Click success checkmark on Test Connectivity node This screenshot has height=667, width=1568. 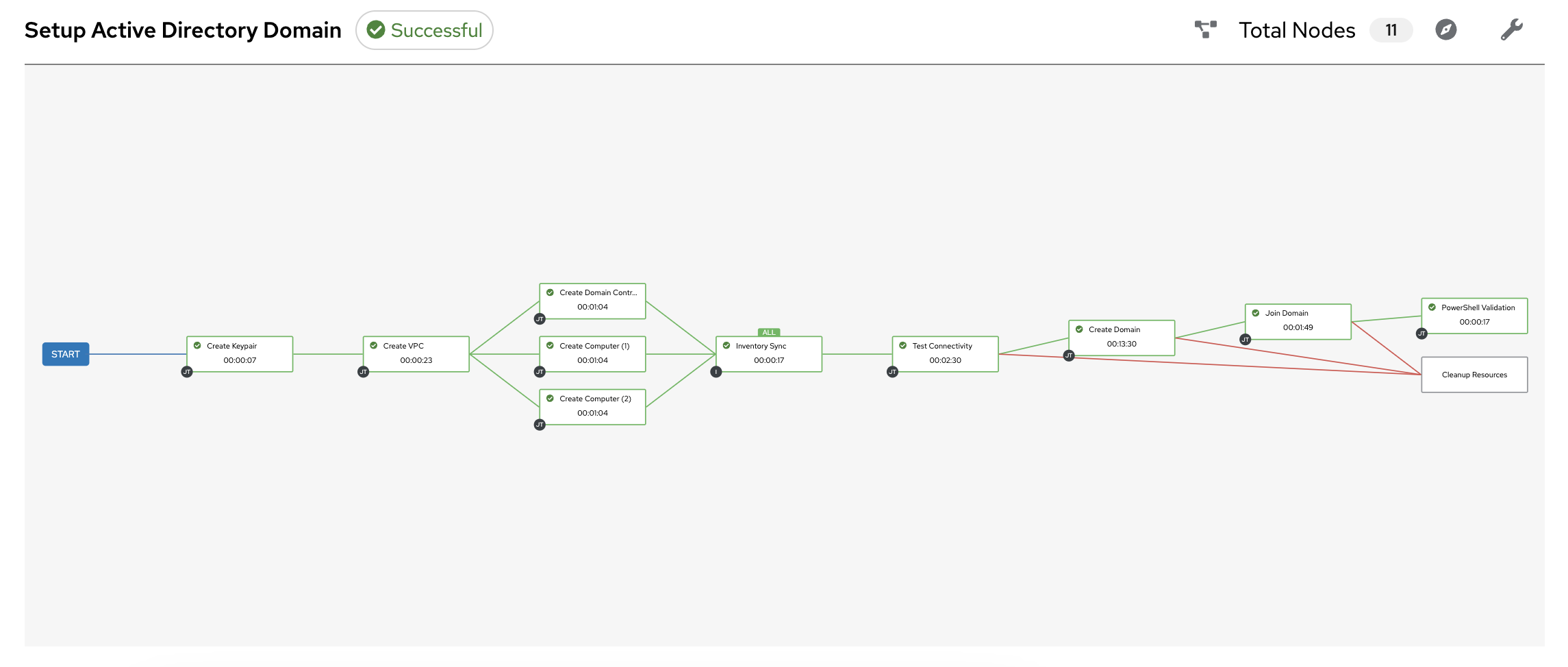[904, 346]
